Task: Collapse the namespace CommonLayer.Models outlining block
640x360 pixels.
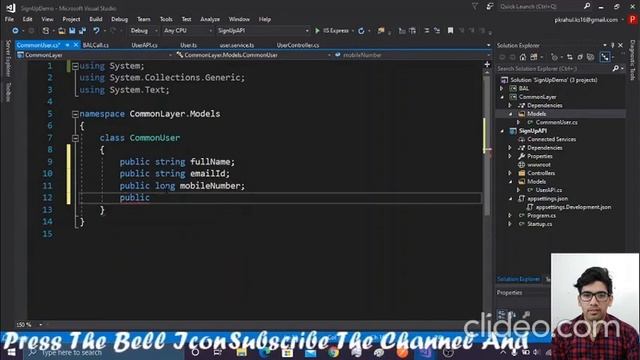Action: [75, 114]
